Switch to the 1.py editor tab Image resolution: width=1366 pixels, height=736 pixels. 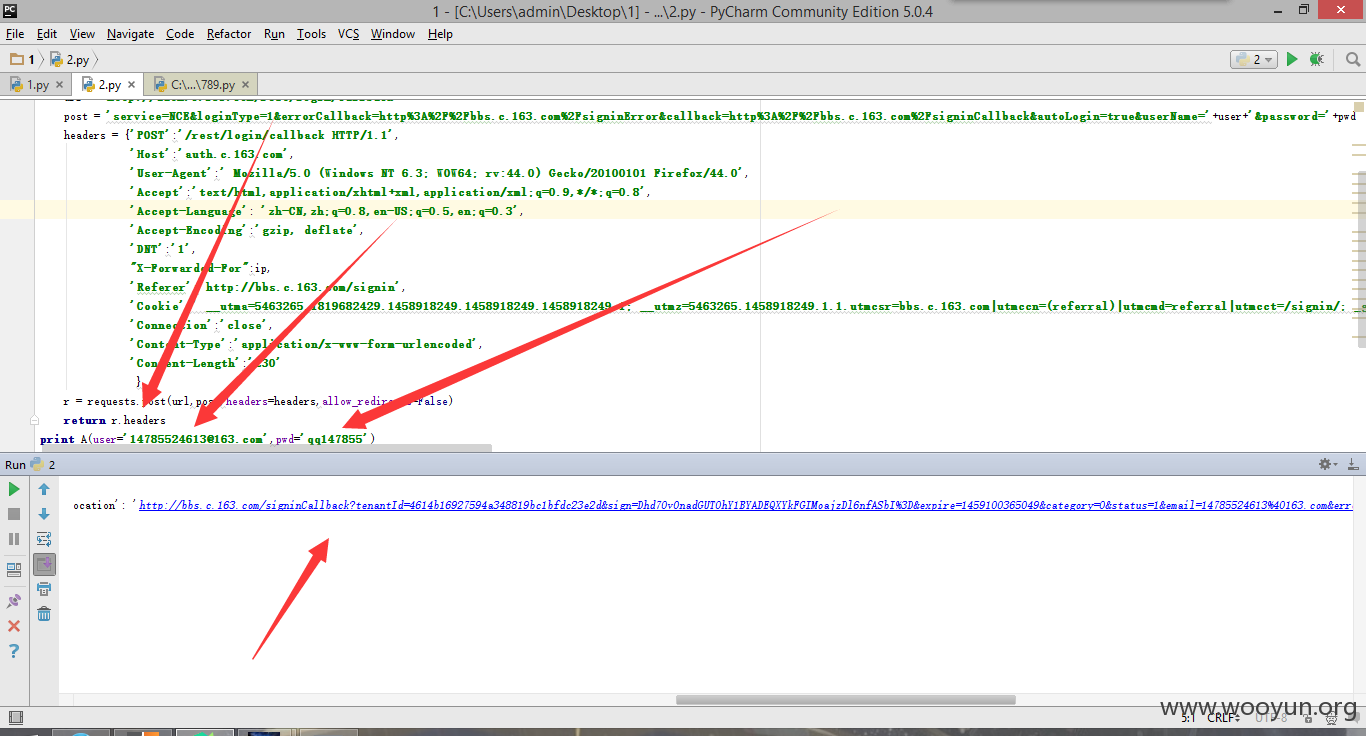coord(38,85)
